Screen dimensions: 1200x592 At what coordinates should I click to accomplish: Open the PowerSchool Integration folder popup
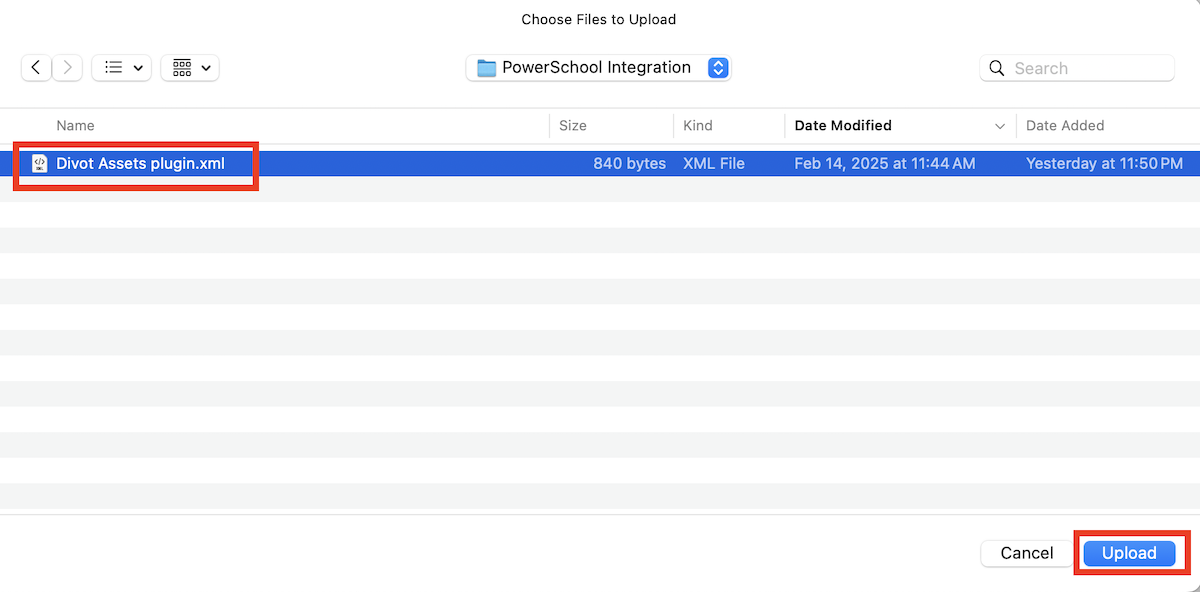click(x=596, y=68)
